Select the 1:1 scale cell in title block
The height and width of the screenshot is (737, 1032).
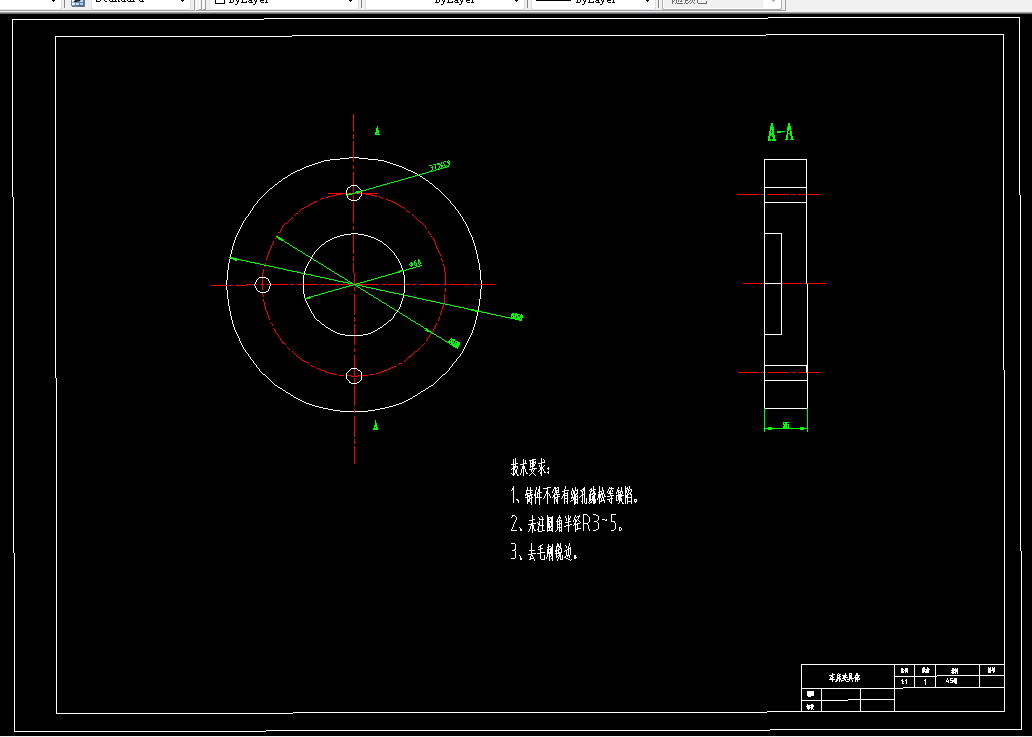pyautogui.click(x=904, y=682)
